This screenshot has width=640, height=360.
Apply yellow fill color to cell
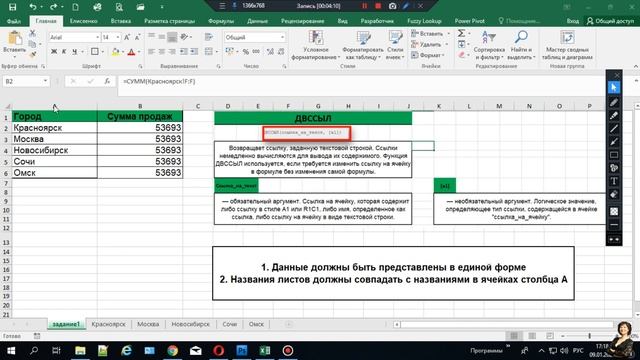tap(116, 51)
